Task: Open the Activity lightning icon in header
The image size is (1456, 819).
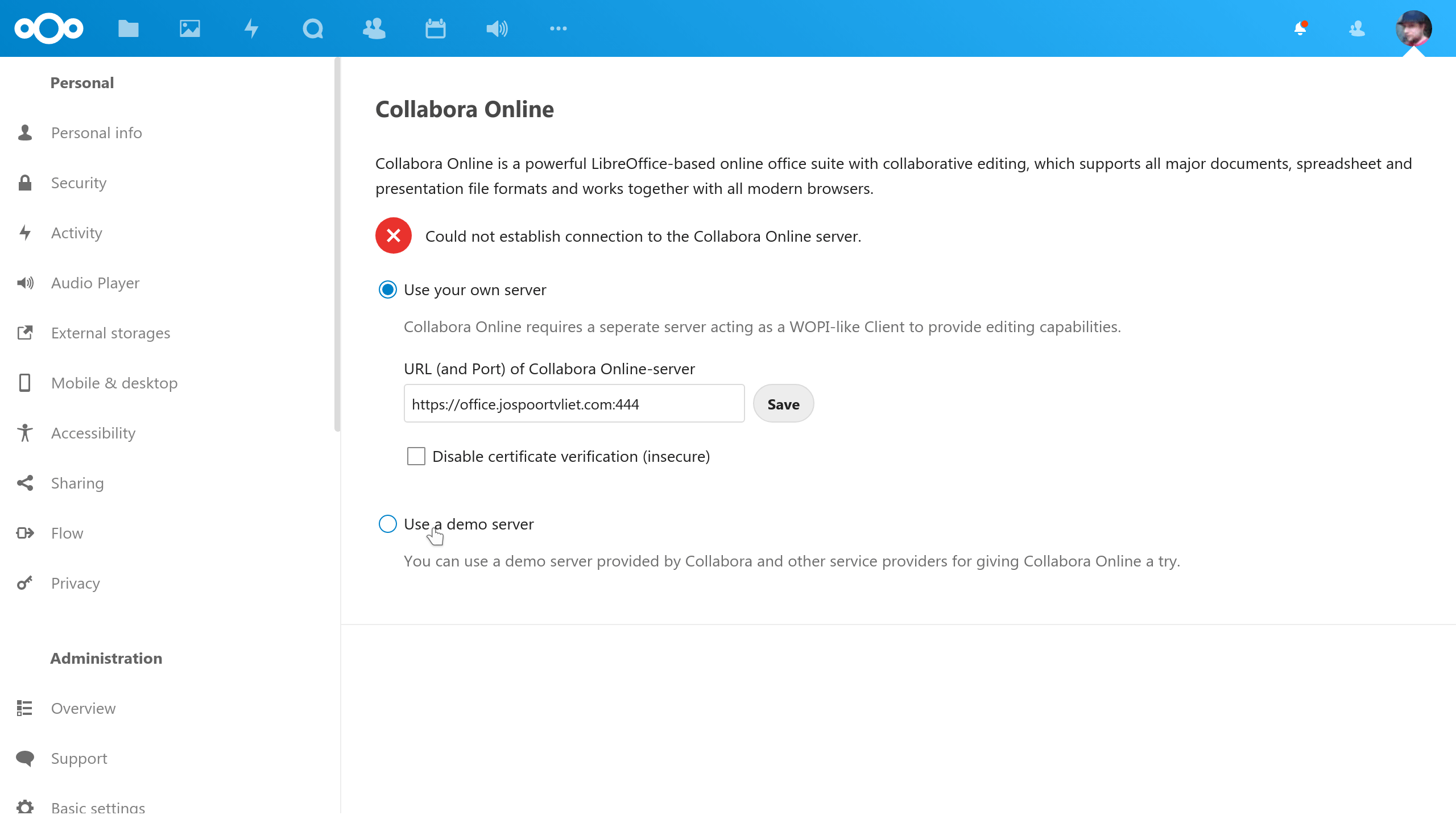Action: 251,28
